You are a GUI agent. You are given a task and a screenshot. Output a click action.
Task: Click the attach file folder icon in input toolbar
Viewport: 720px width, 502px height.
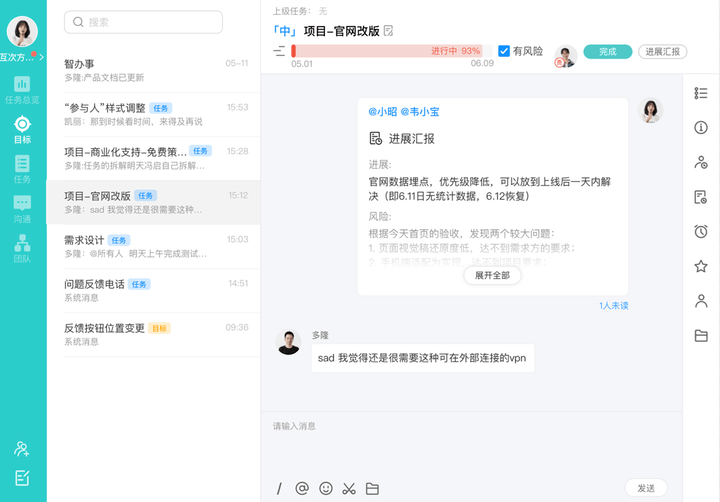tap(372, 489)
